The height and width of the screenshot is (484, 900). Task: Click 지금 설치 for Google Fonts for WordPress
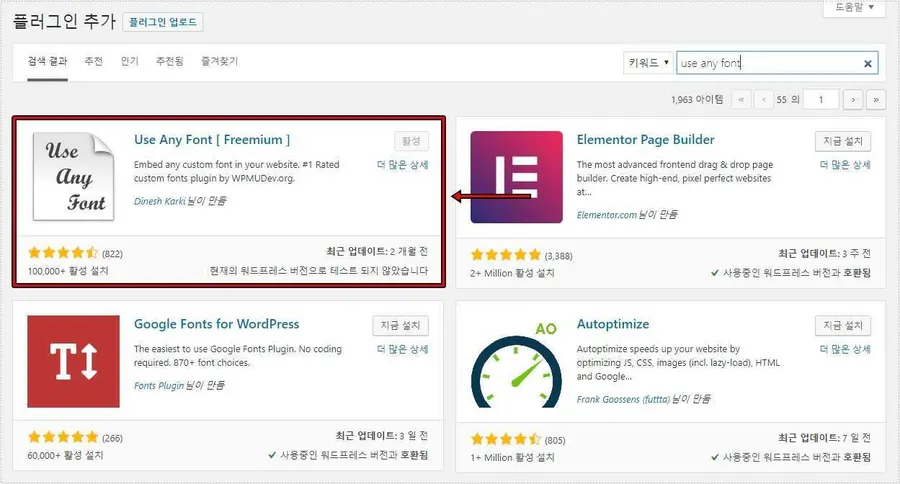400,326
